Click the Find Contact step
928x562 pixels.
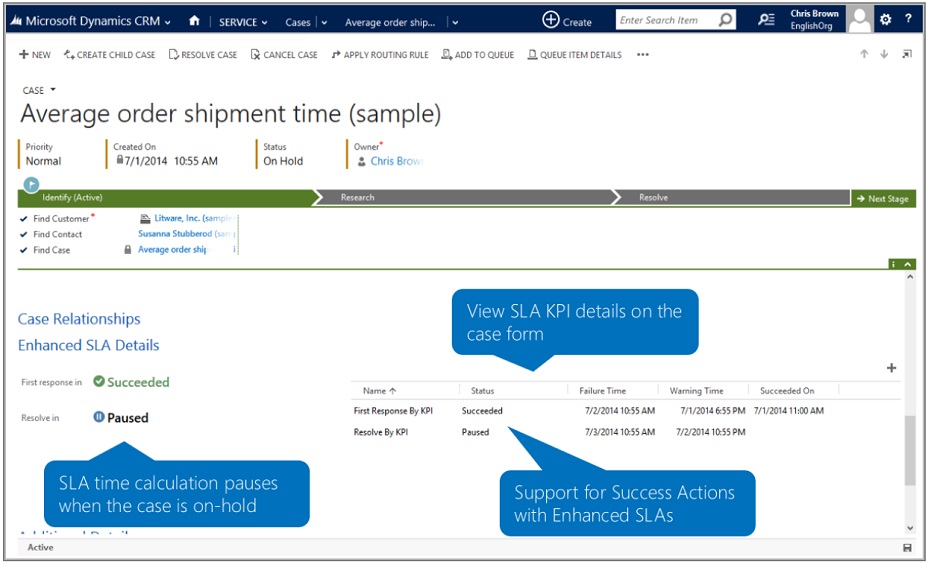tap(57, 234)
